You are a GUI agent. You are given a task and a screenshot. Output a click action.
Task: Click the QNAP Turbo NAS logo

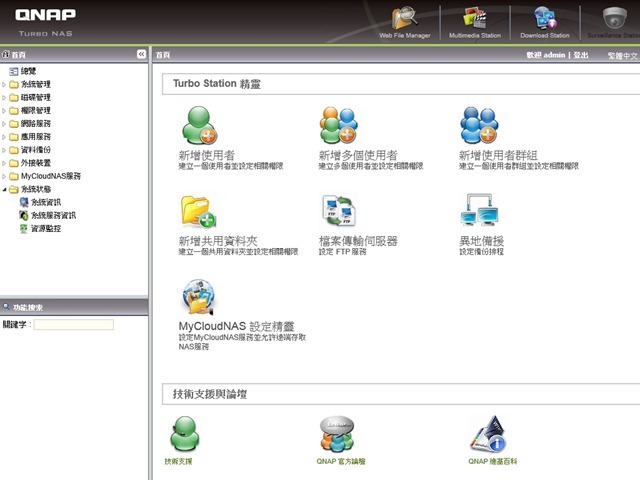pyautogui.click(x=45, y=23)
